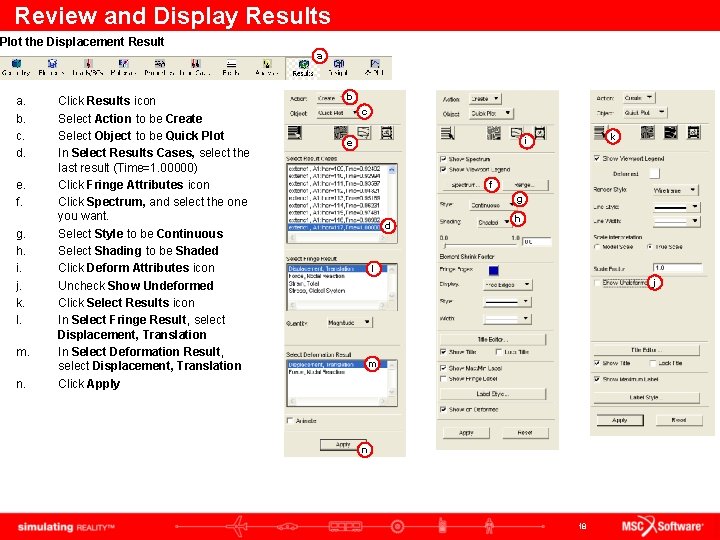Open Action dropdown in the Select Result Cases panel
The height and width of the screenshot is (540, 720).
[x=330, y=98]
